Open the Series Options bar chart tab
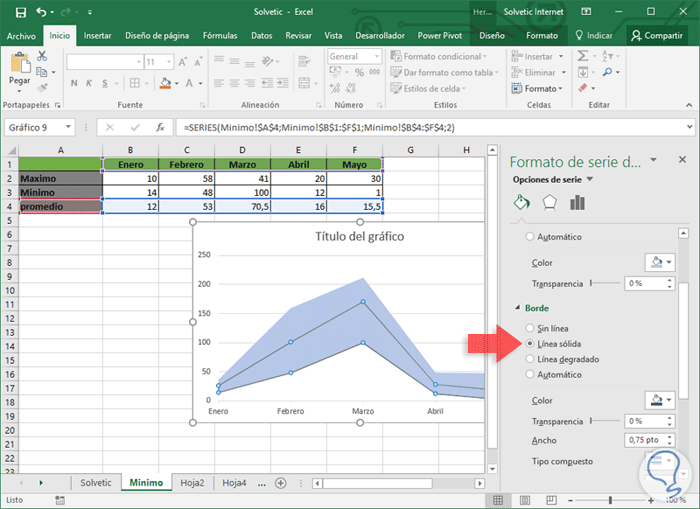This screenshot has width=700, height=509. tap(577, 203)
